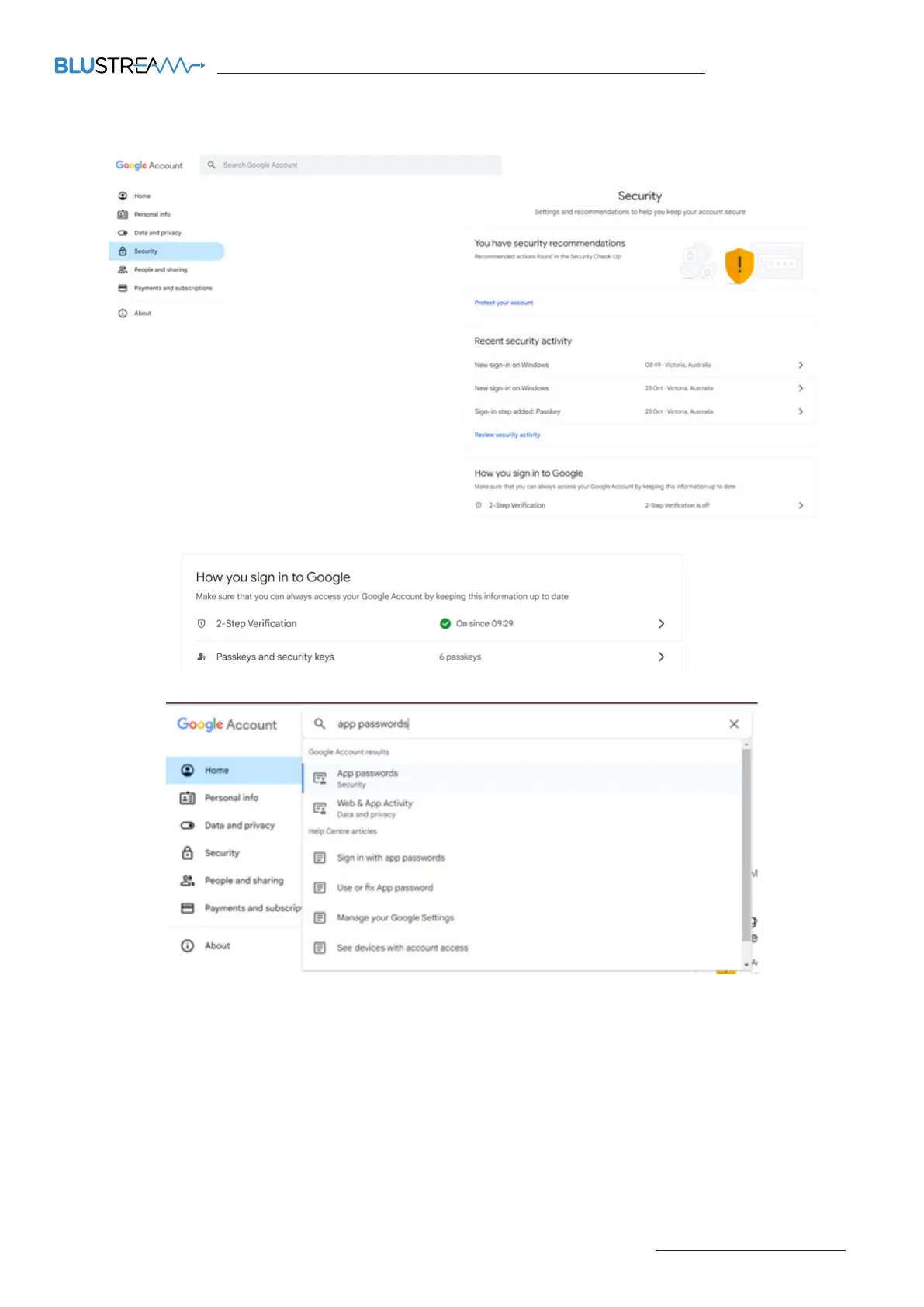Click the People and sharing icon in lower sidebar
Viewport: 924px width, 1307px height.
[187, 881]
